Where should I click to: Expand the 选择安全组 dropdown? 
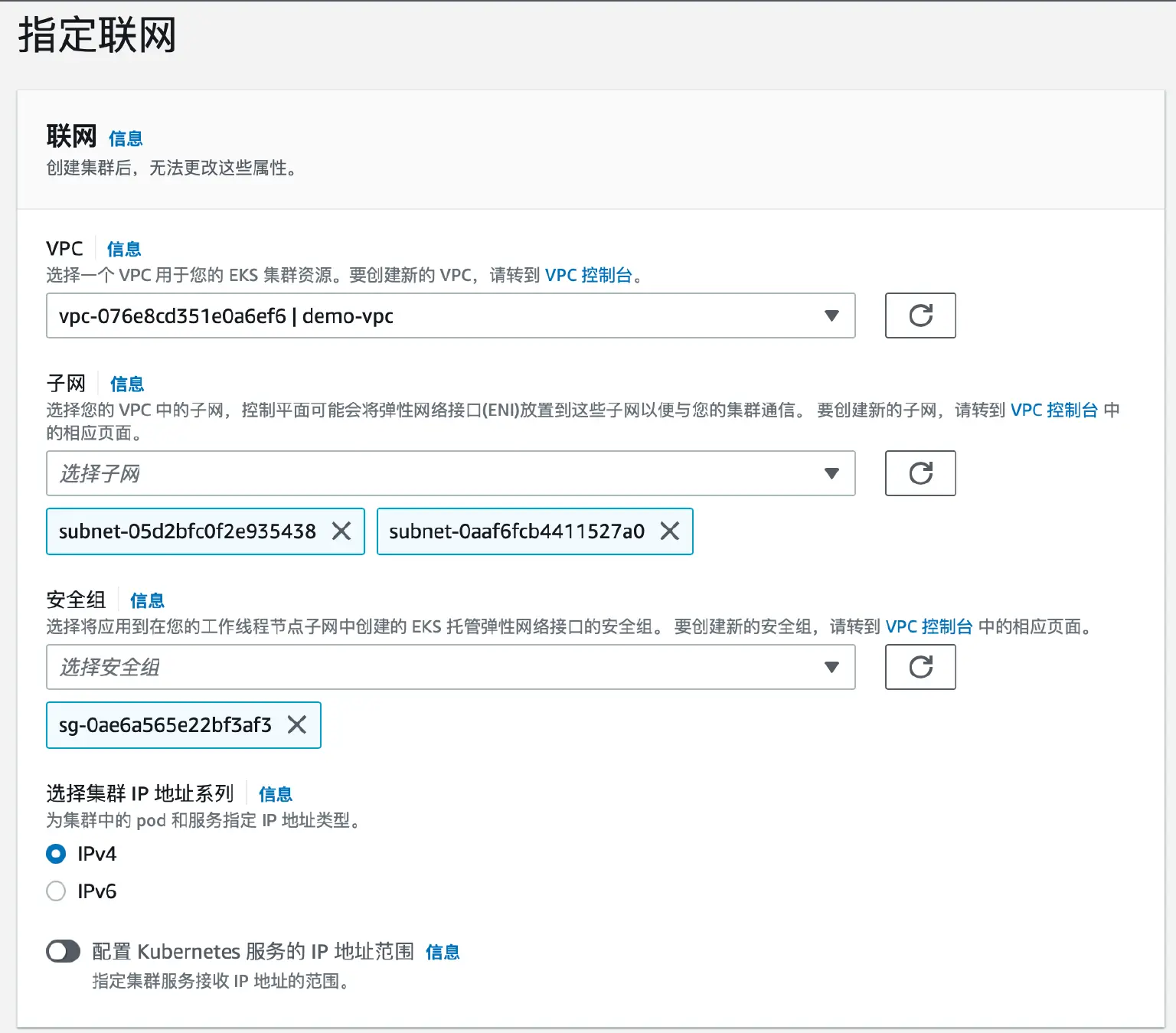[x=450, y=667]
